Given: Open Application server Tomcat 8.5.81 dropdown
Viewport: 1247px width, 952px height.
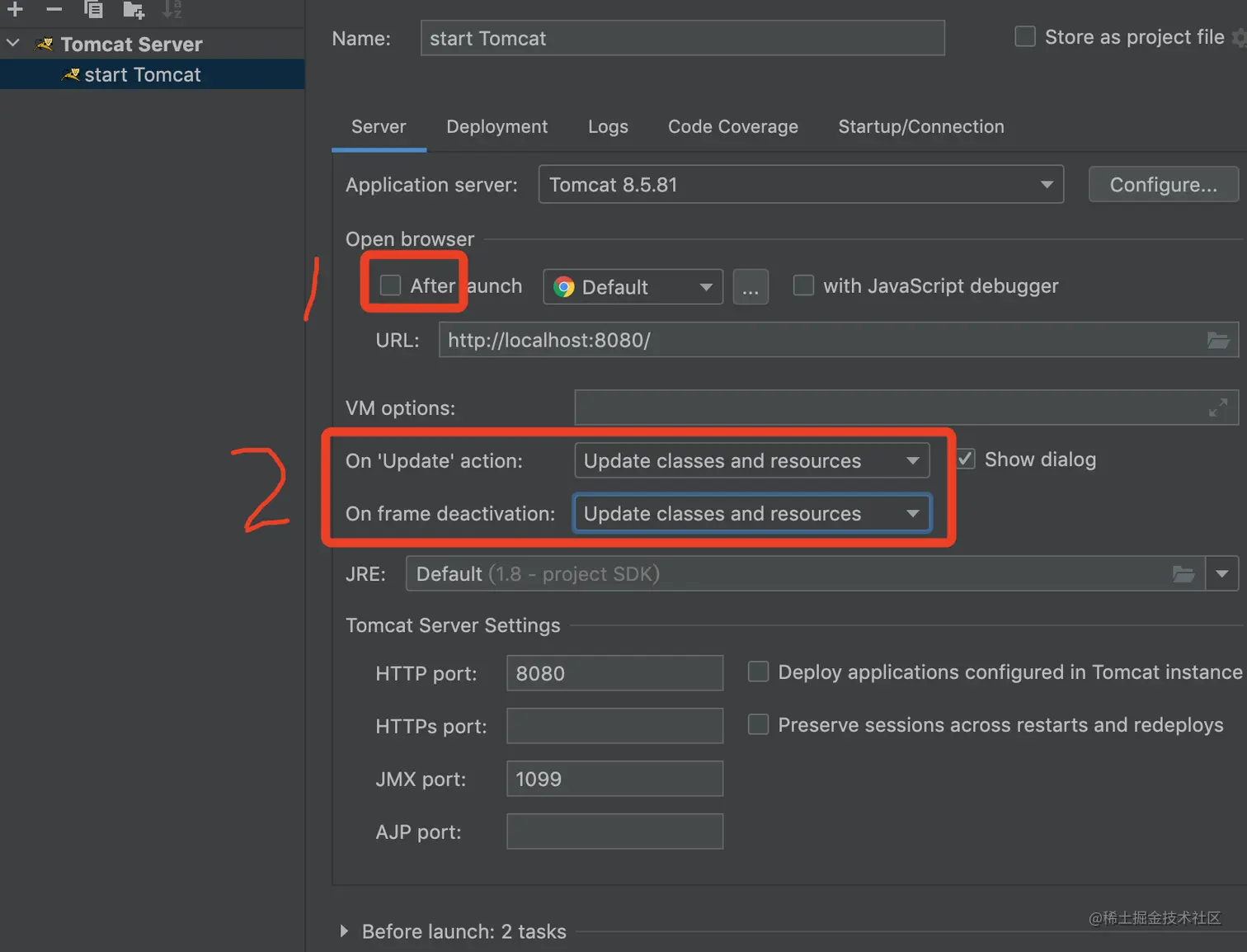Looking at the screenshot, I should pos(801,185).
